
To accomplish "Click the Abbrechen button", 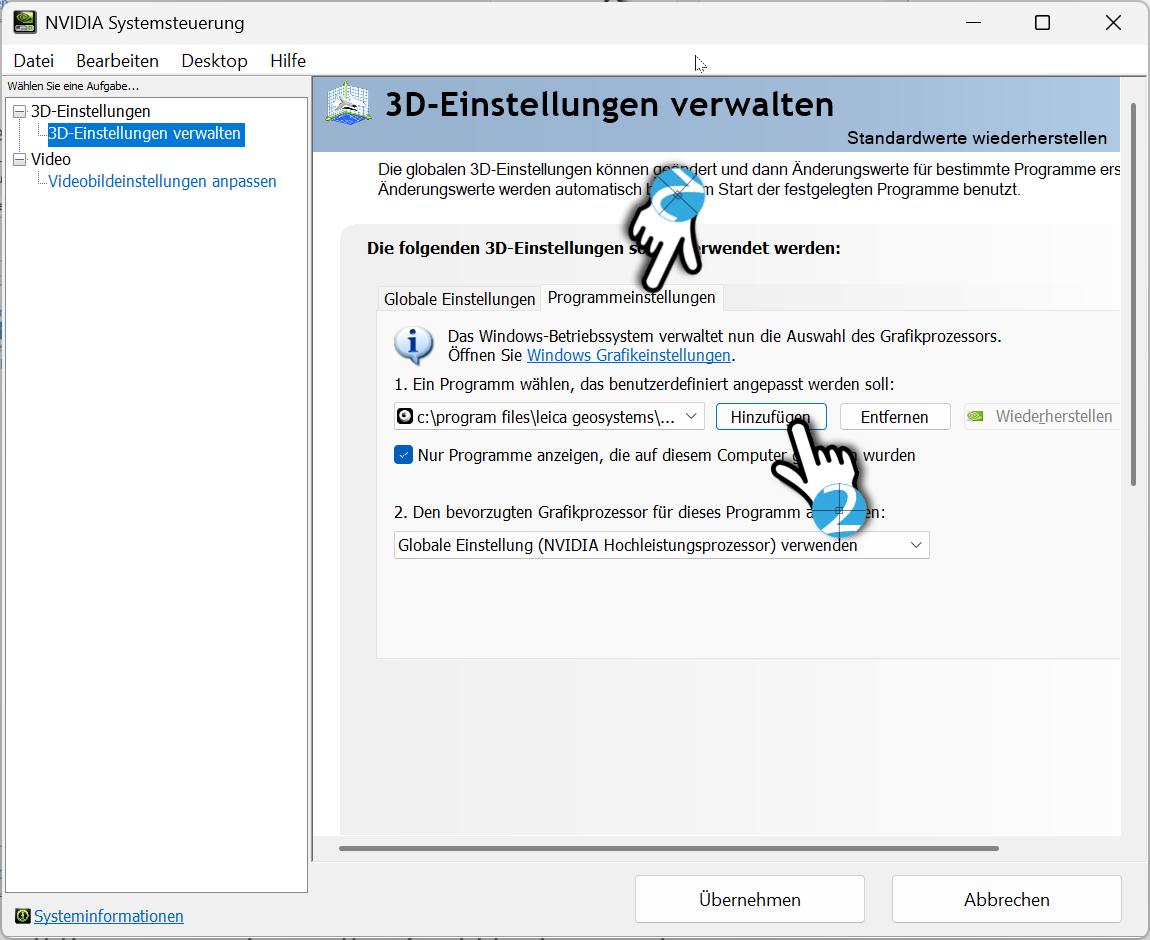I will pyautogui.click(x=1006, y=899).
